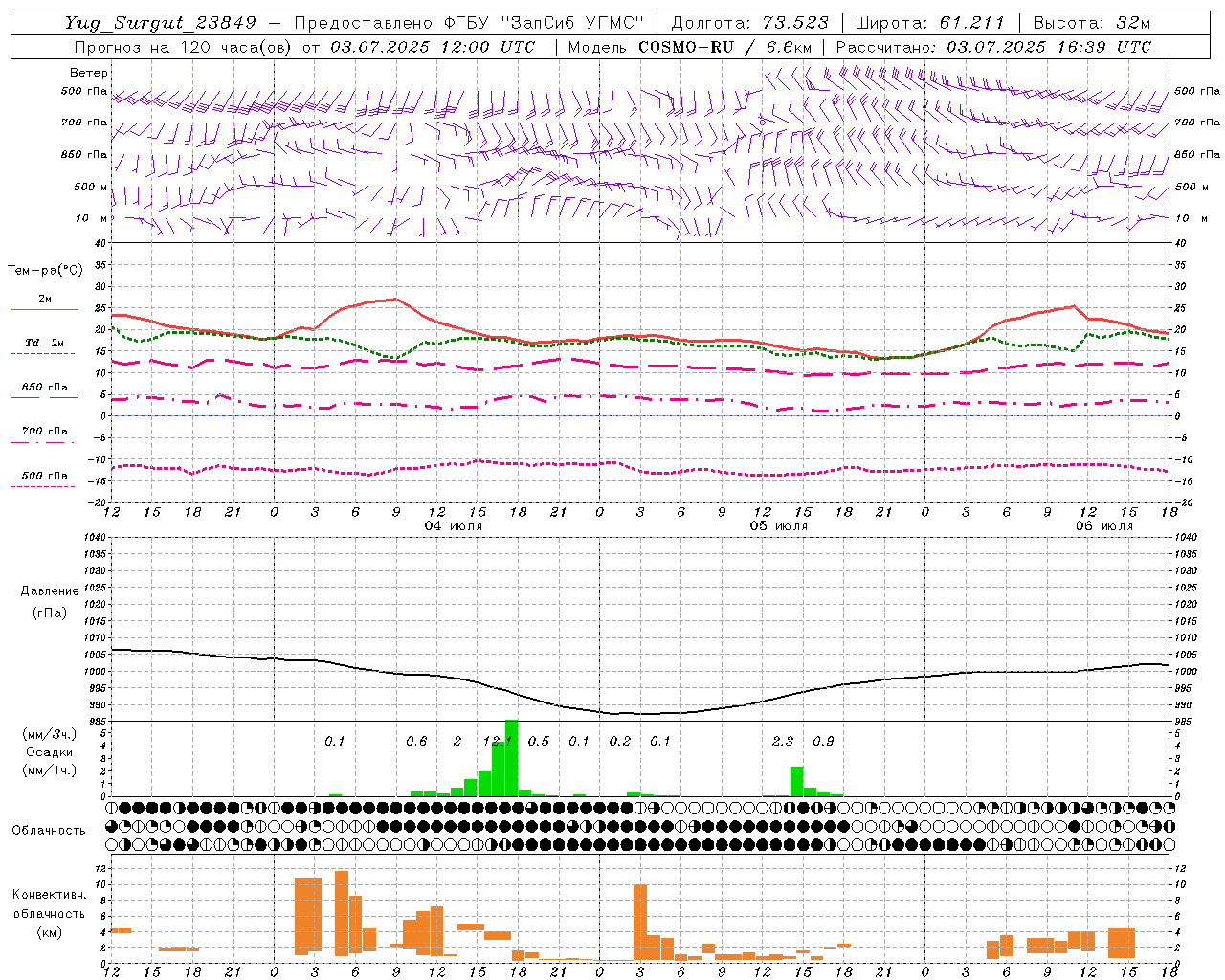The image size is (1225, 980).
Task: Click the Конвективн. label of the convective cloud panel
Action: point(50,894)
